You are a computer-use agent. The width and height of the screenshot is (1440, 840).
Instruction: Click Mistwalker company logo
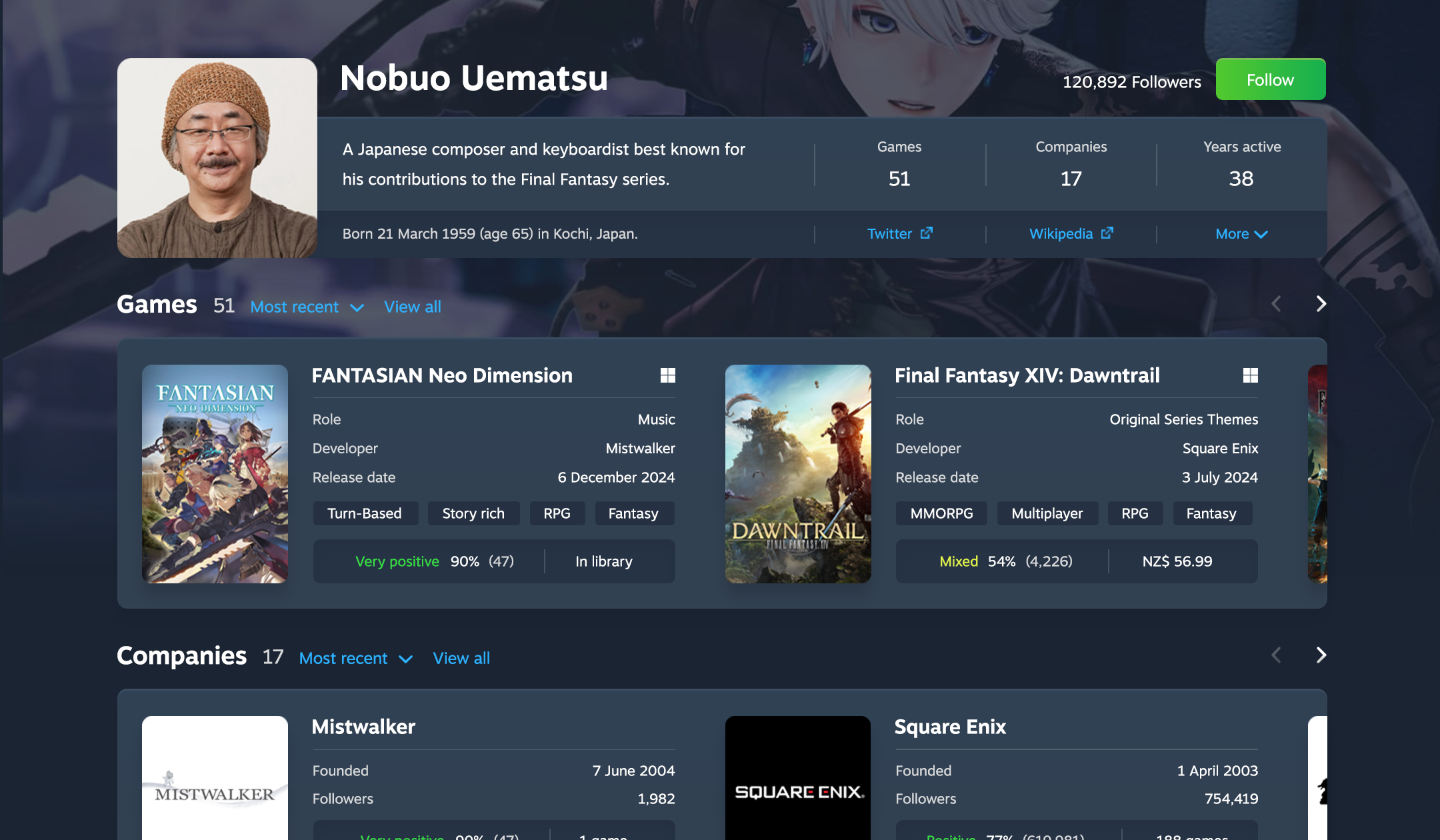(215, 778)
